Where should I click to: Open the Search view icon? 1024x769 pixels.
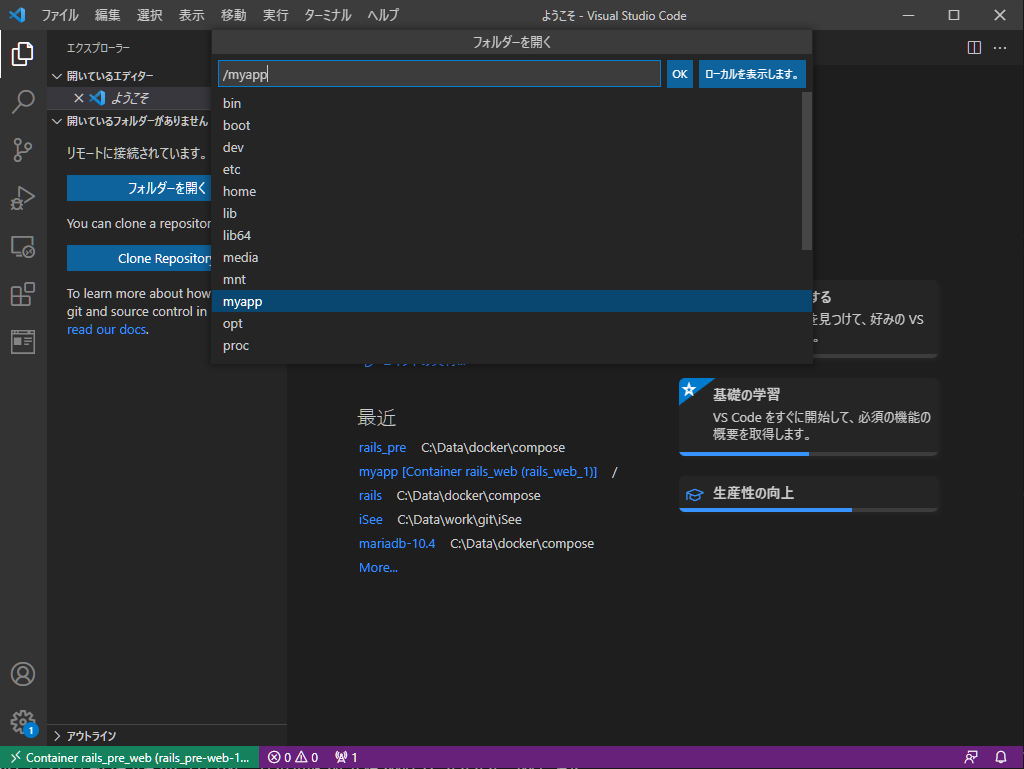coord(23,102)
